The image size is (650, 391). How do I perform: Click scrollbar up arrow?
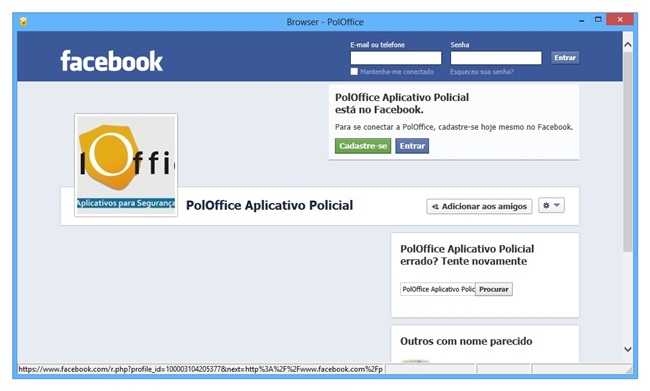[628, 44]
